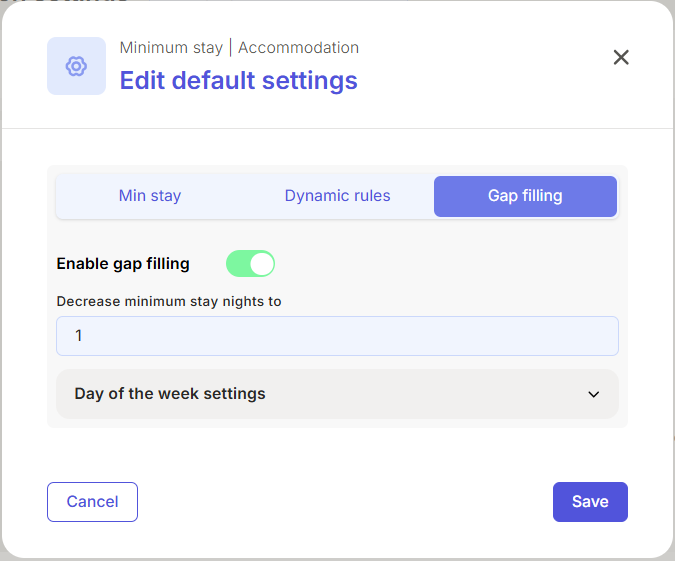The image size is (675, 561).
Task: Cancel editing the default settings
Action: point(92,502)
